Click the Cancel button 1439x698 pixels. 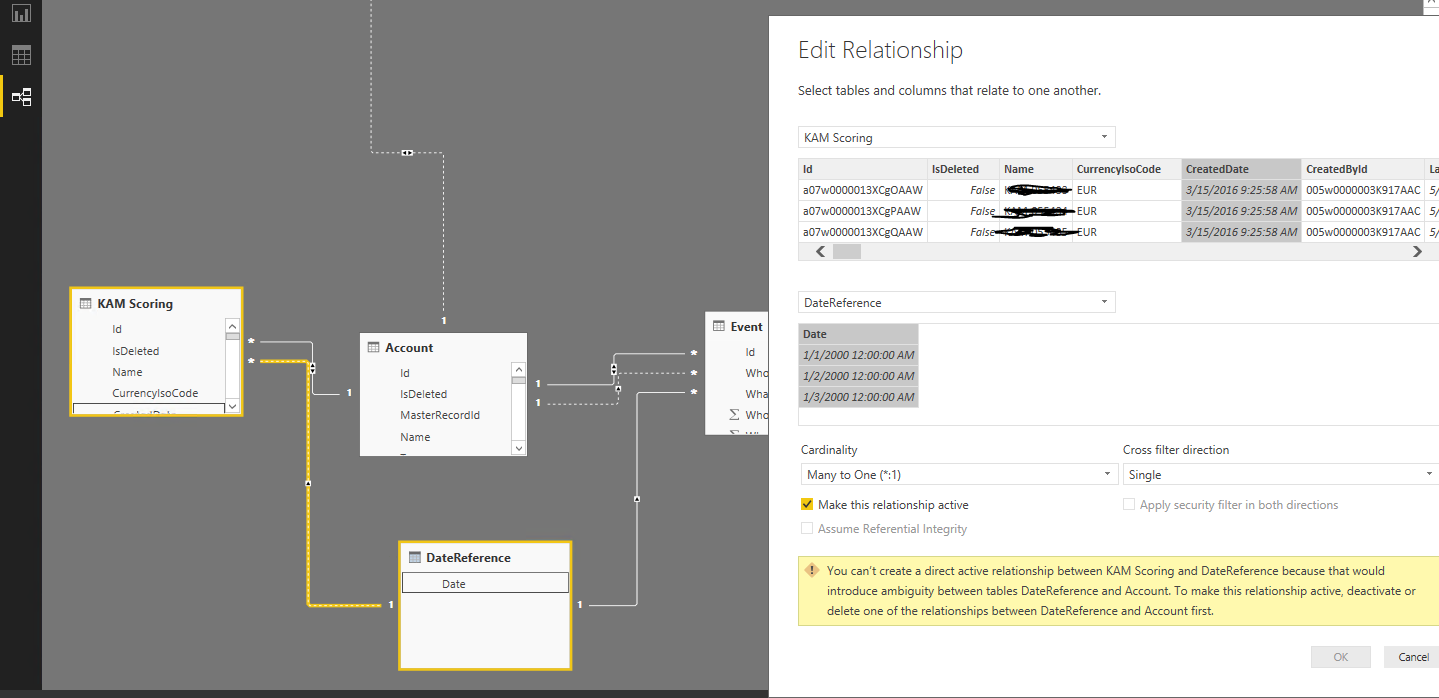(x=1412, y=657)
